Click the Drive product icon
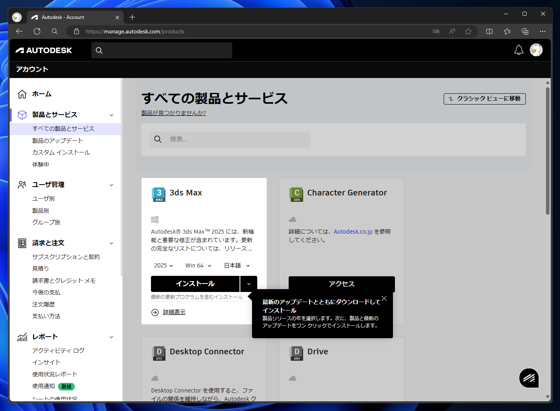560x411 pixels. pos(296,353)
